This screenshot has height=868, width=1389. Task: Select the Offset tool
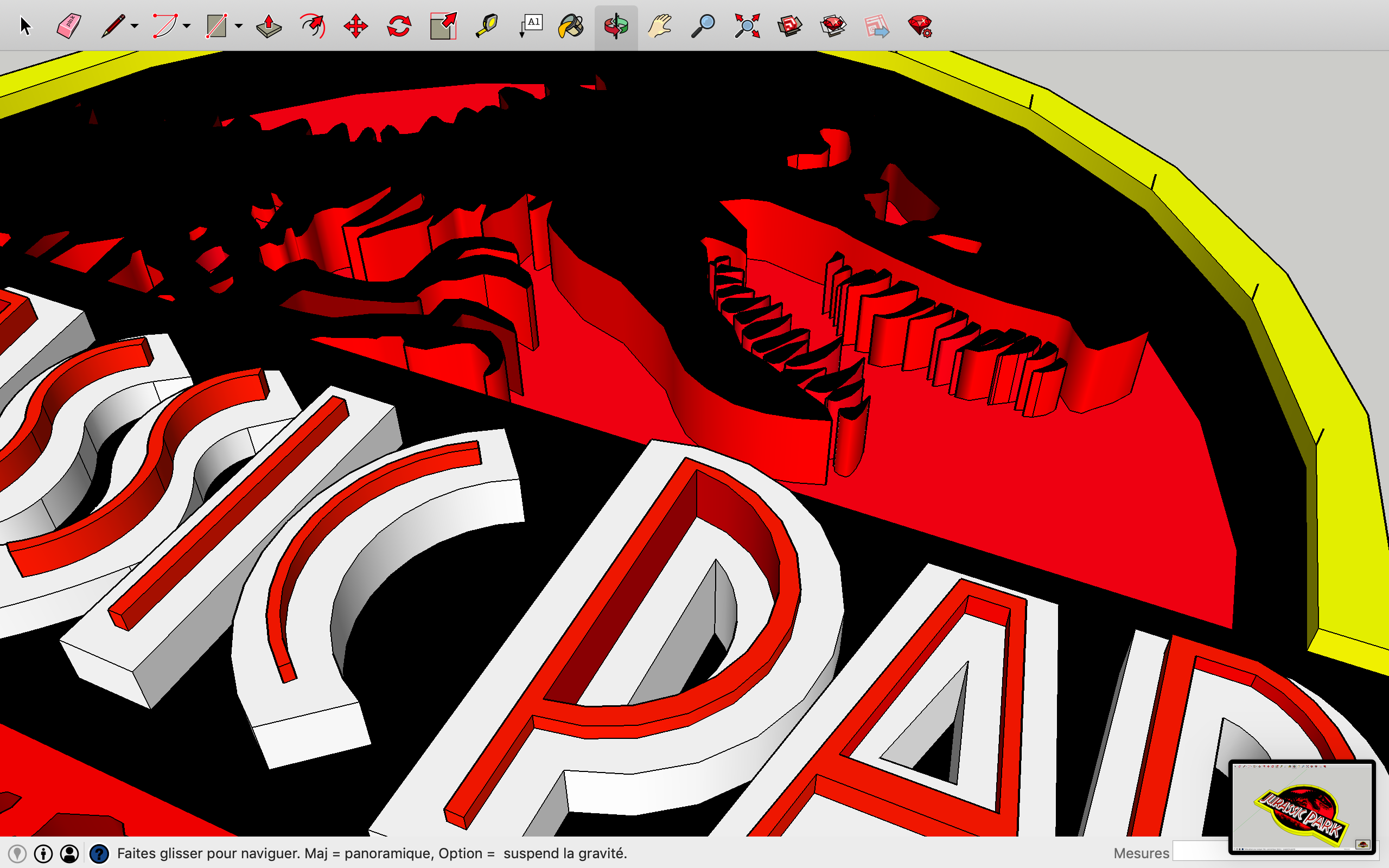pos(312,26)
